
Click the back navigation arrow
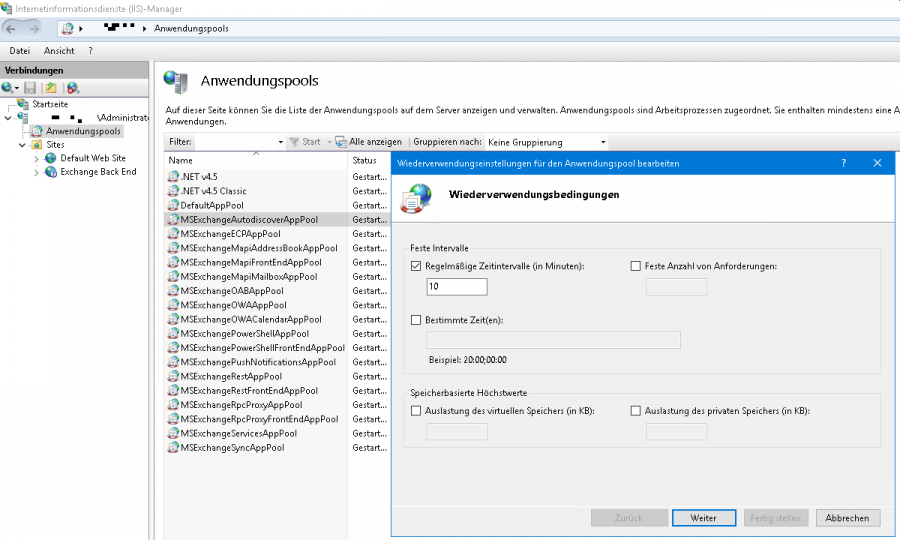click(13, 28)
